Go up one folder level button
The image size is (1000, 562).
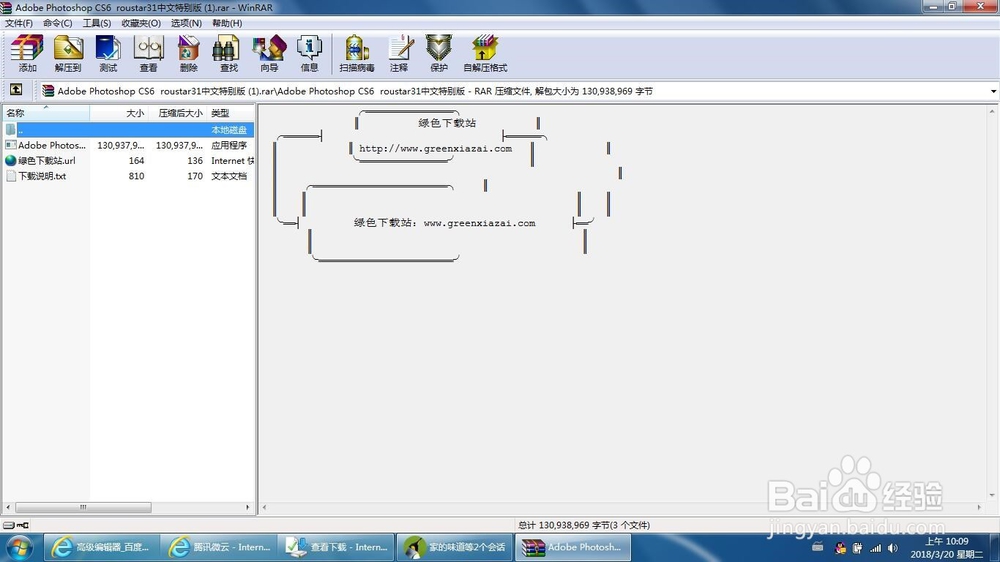point(16,90)
